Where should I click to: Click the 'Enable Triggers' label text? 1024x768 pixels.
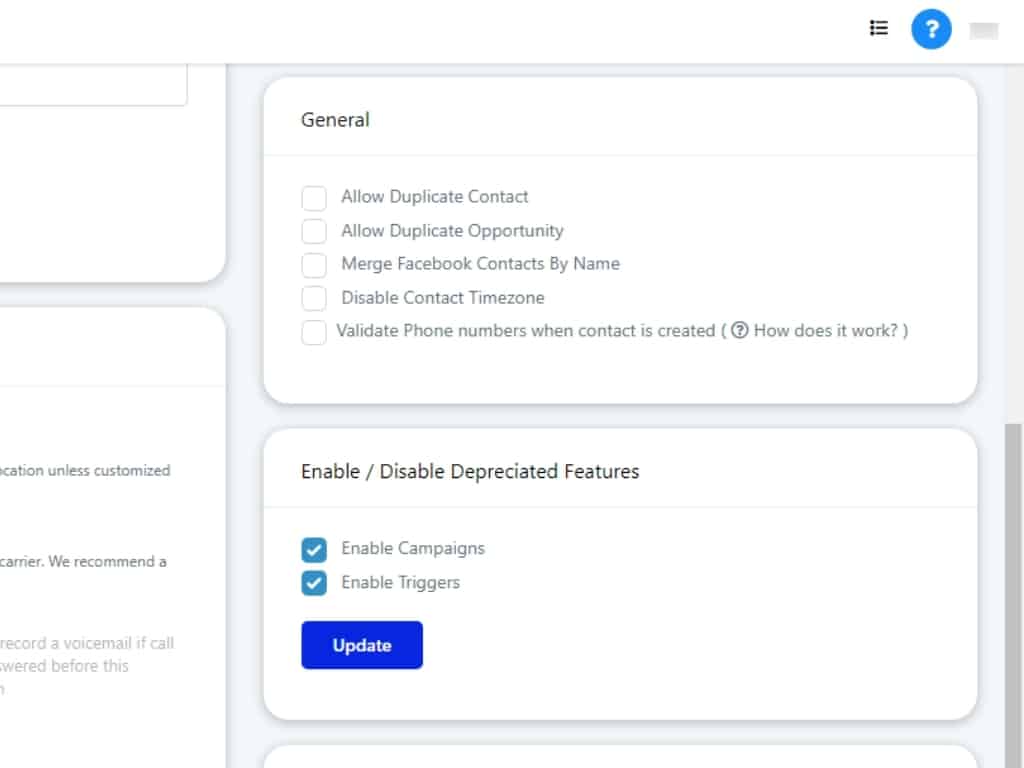(x=400, y=583)
